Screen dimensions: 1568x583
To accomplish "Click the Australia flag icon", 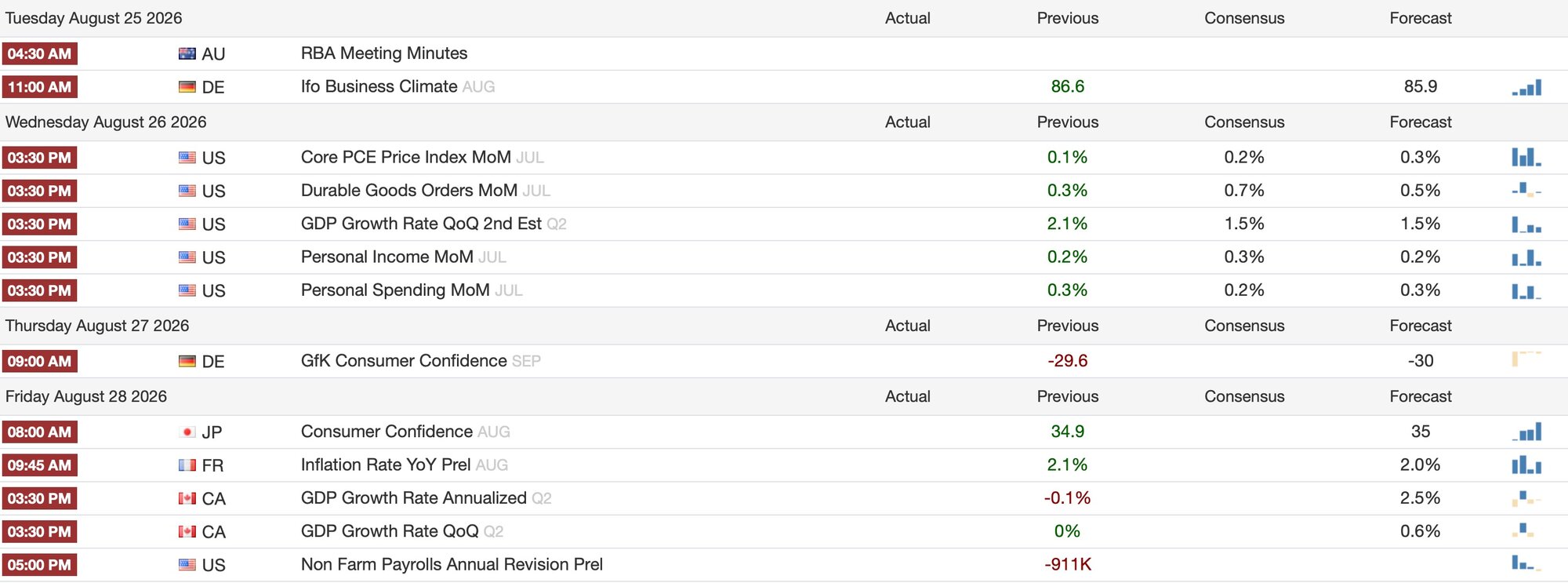I will (x=187, y=53).
